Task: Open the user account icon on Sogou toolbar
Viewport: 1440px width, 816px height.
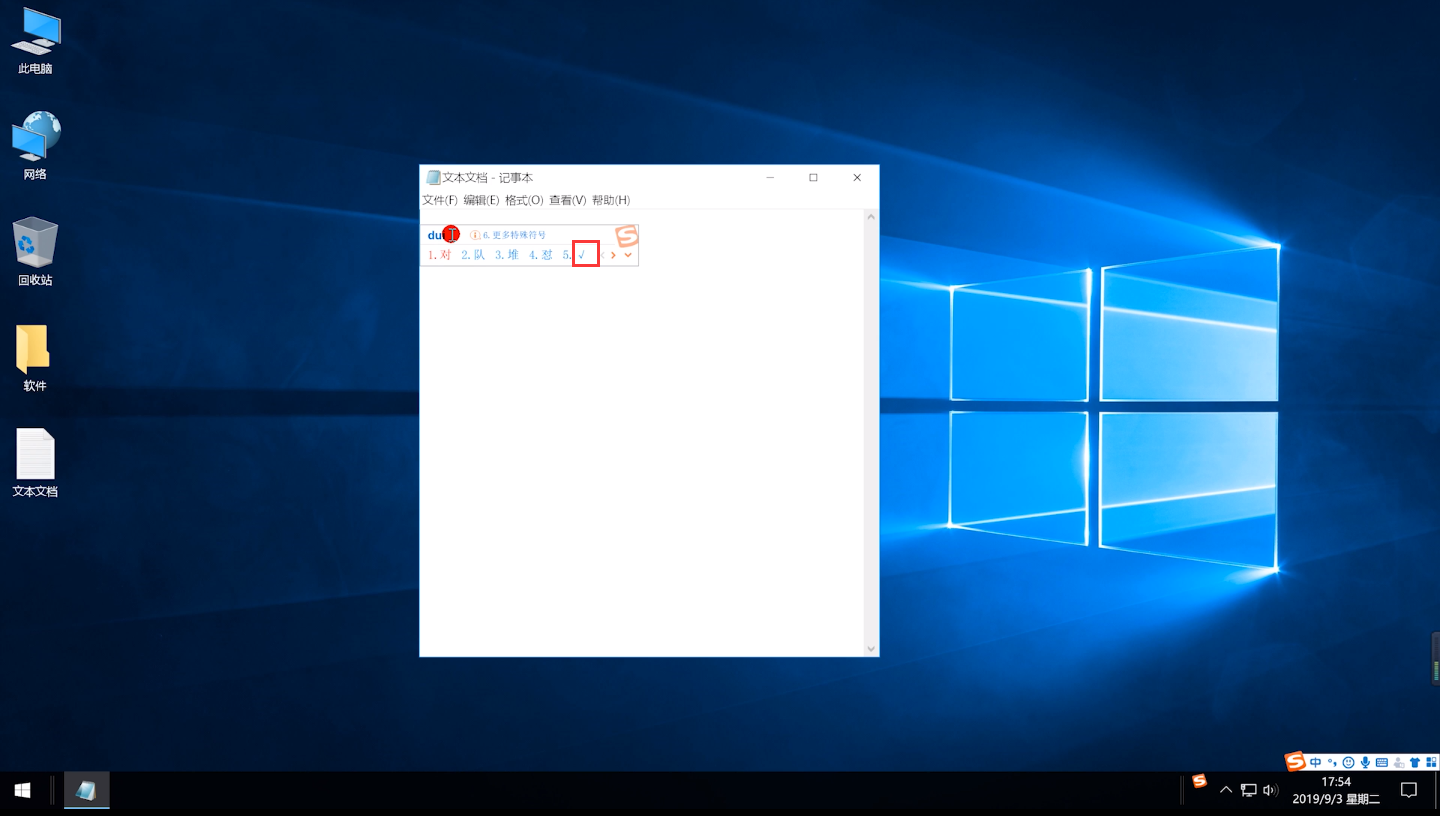Action: (x=1399, y=762)
